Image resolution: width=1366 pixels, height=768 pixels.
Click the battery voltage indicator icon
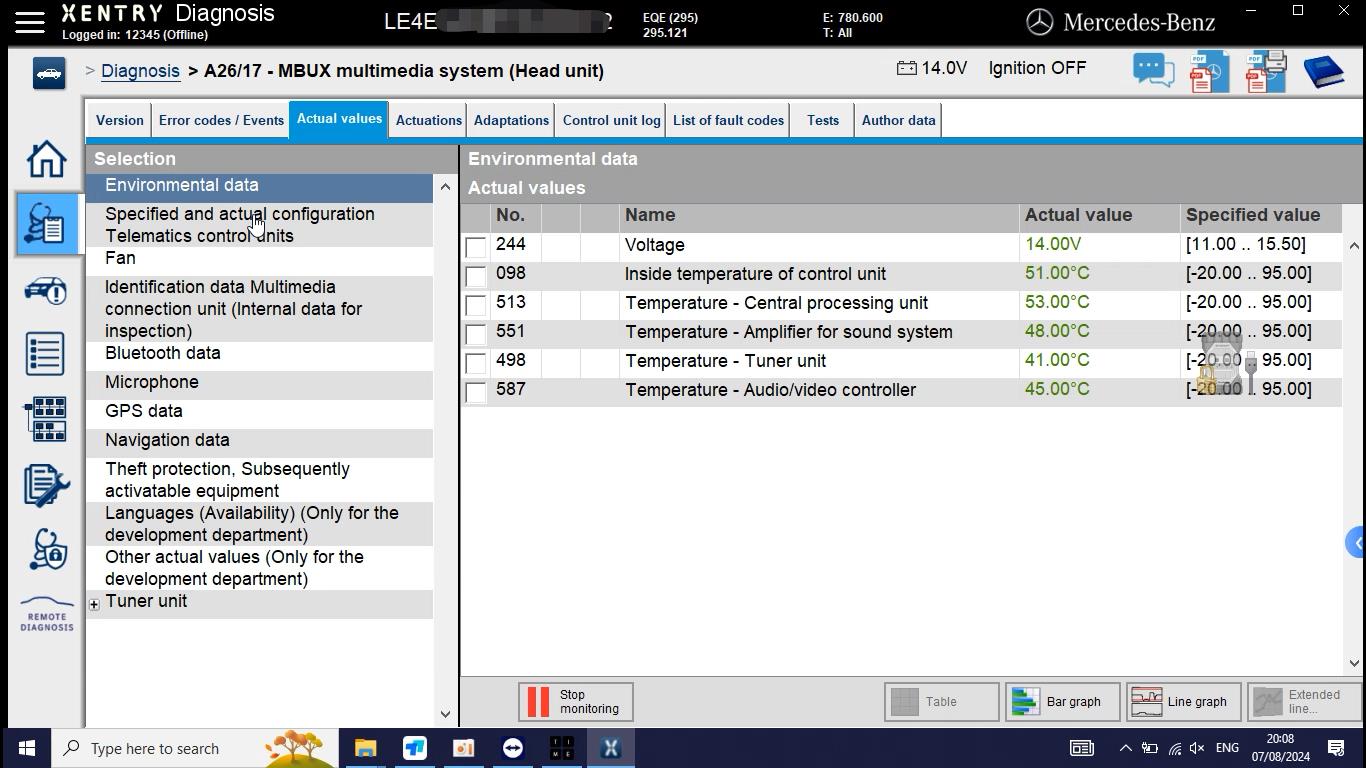pos(906,68)
